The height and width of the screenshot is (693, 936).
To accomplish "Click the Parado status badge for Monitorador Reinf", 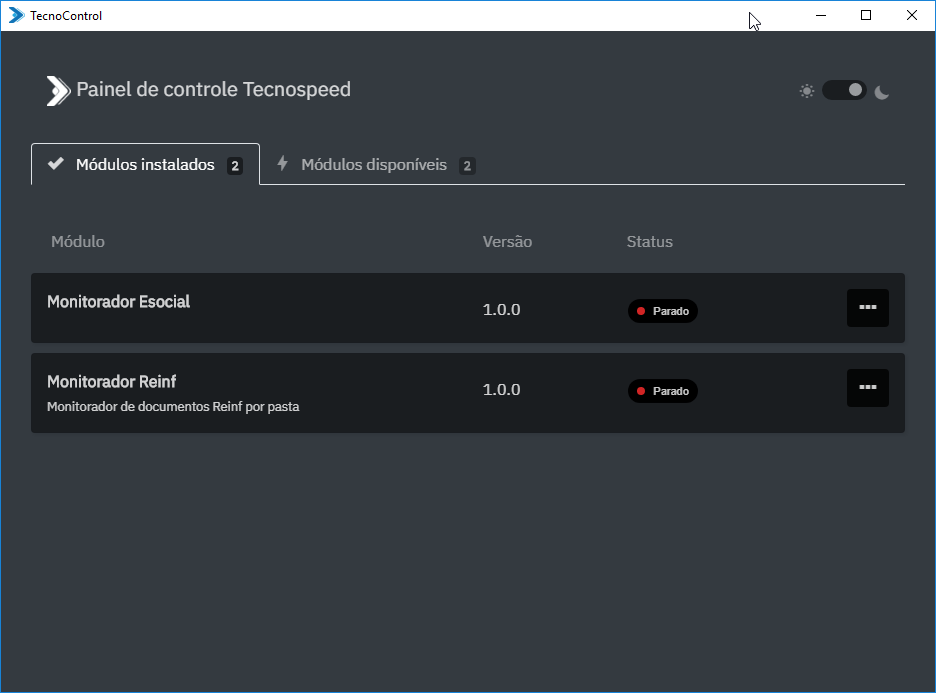I will click(663, 391).
